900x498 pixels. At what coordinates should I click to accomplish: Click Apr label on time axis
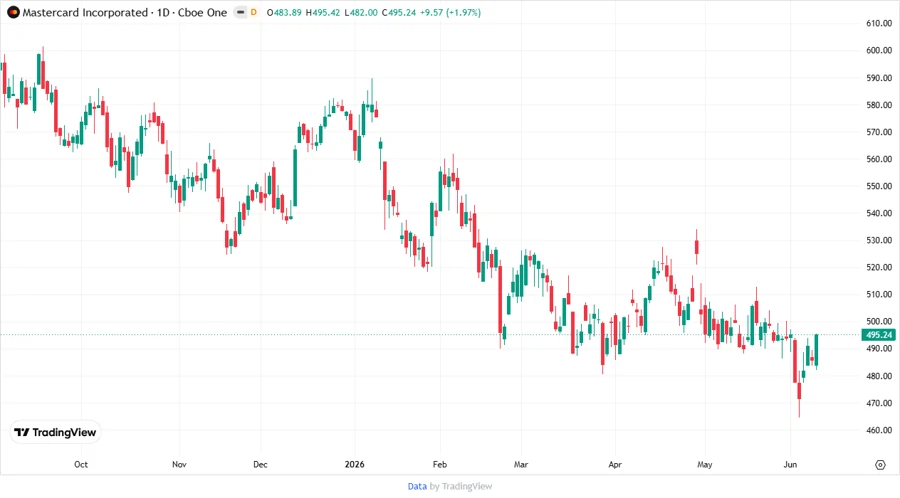click(615, 465)
